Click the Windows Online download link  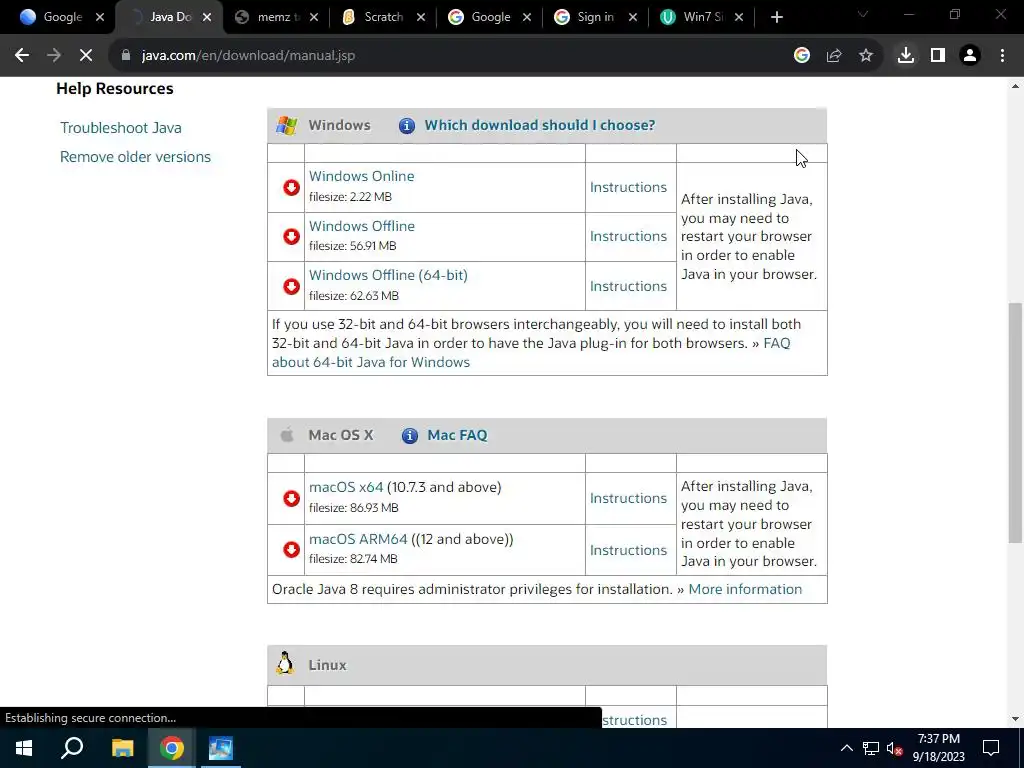pos(361,176)
